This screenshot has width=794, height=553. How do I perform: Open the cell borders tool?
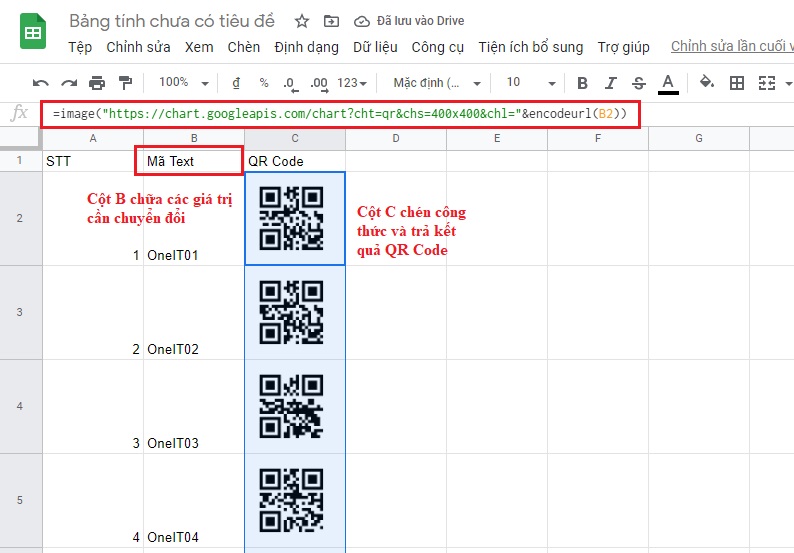737,83
